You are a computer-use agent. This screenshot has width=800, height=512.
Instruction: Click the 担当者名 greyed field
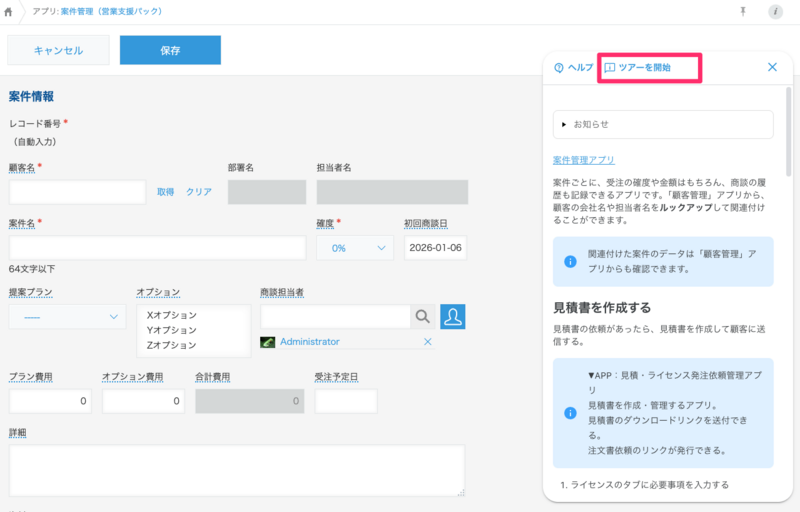pos(392,192)
